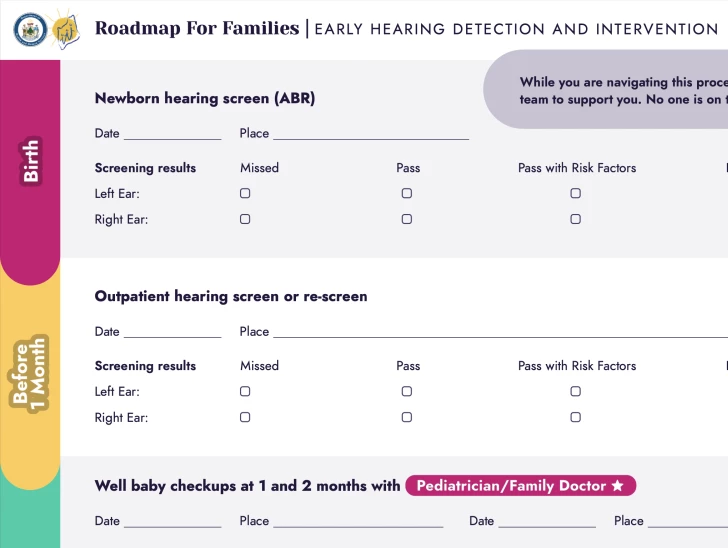This screenshot has width=728, height=548.
Task: Click the Place field under Newborn hearing screen
Action: [x=370, y=133]
